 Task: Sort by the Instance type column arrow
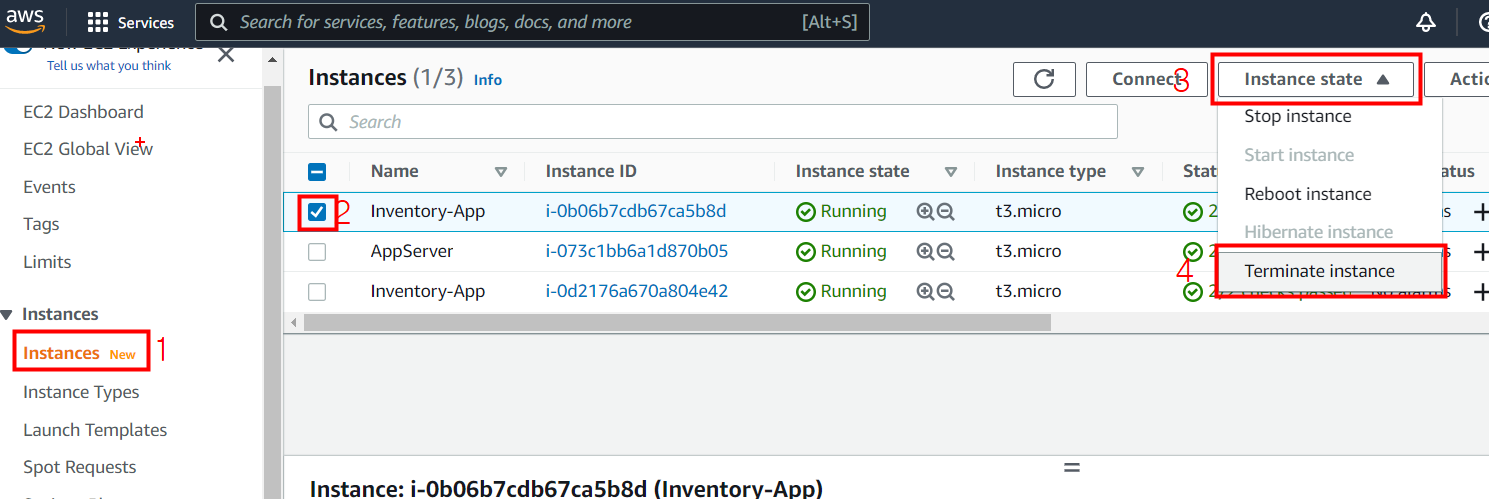pos(1138,172)
